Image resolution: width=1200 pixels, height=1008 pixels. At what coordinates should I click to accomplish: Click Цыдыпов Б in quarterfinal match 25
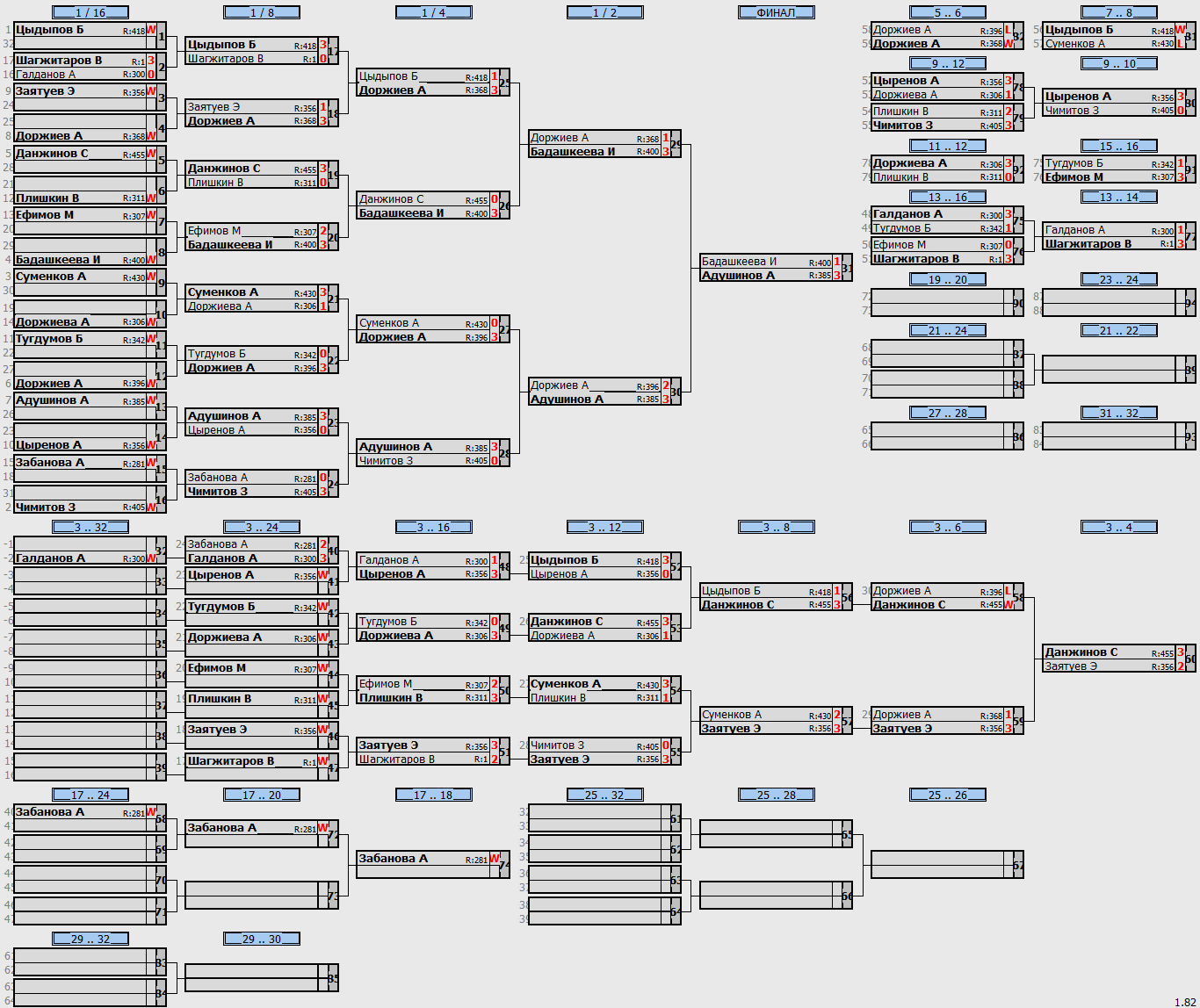[388, 76]
